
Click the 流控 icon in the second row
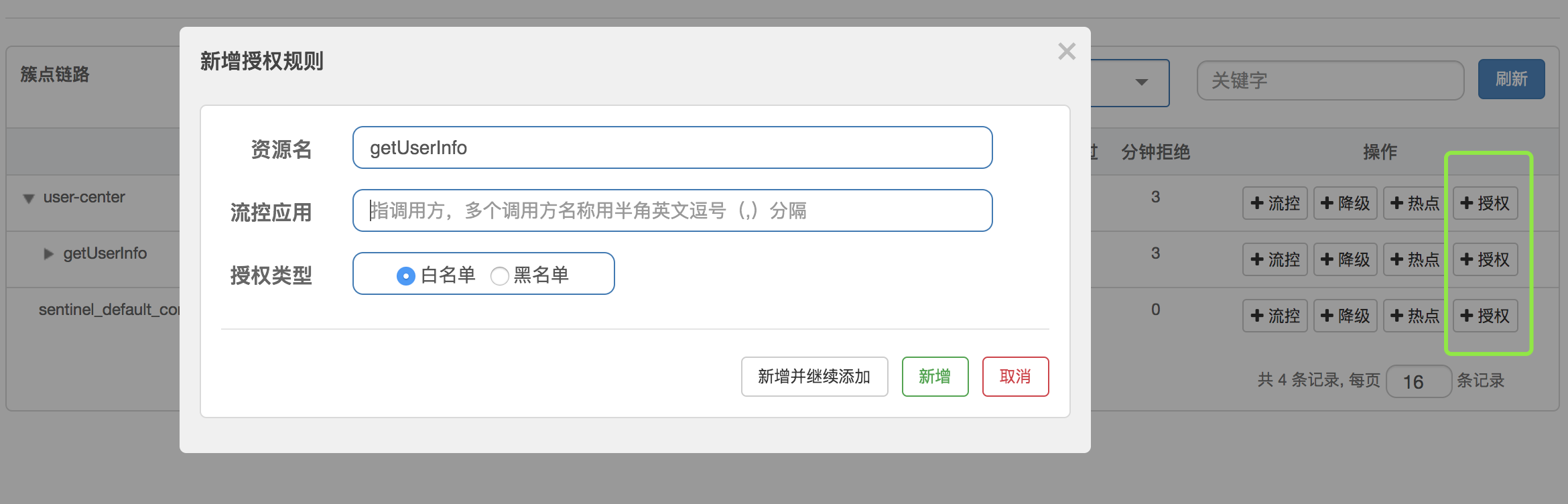pyautogui.click(x=1274, y=259)
